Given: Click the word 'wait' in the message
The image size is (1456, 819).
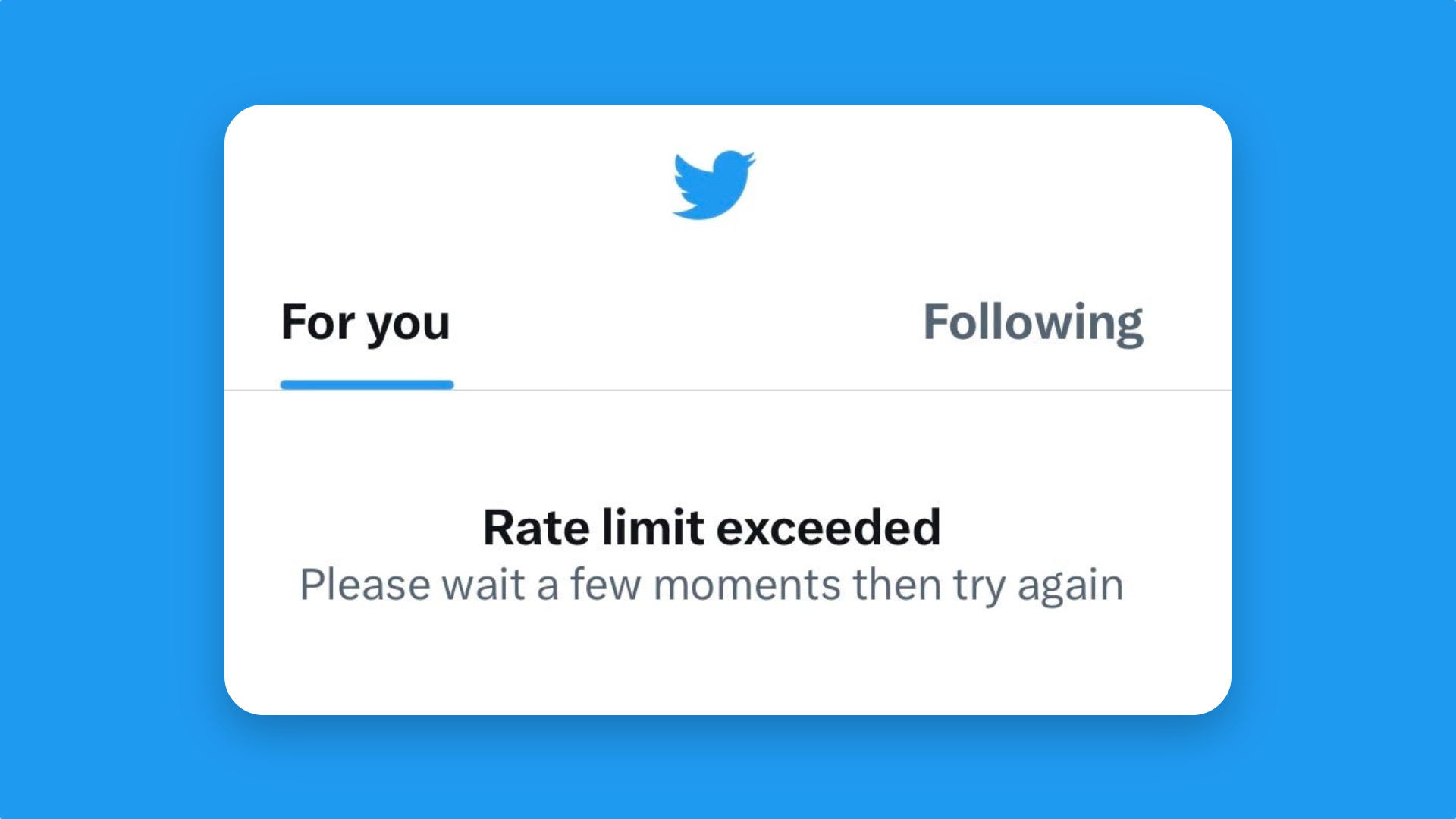Looking at the screenshot, I should click(483, 585).
